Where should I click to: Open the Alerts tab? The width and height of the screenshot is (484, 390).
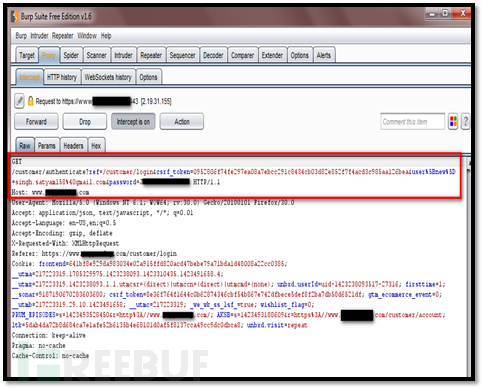324,55
